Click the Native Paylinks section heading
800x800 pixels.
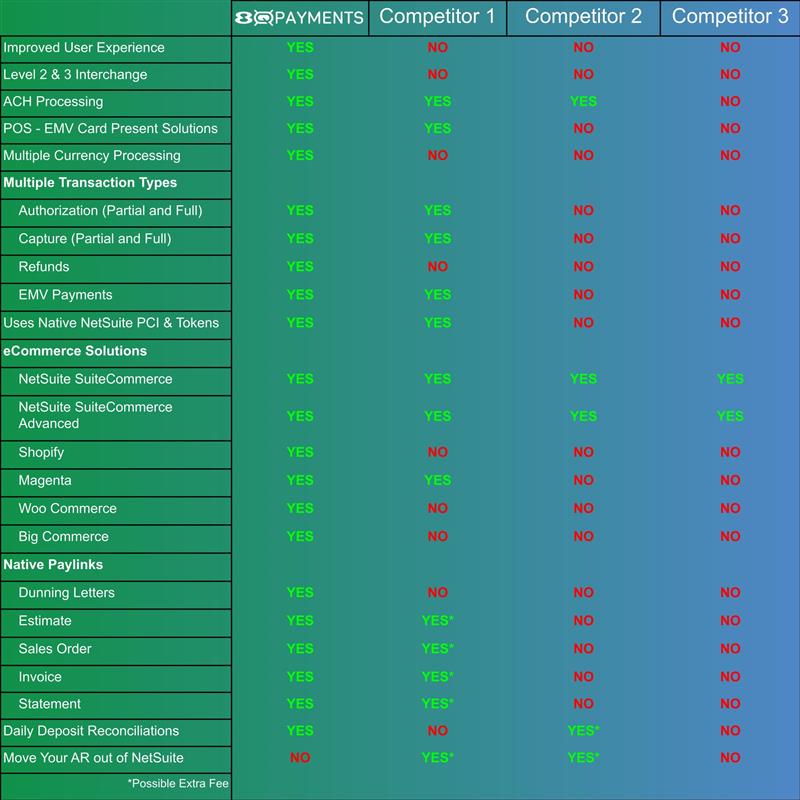[53, 565]
